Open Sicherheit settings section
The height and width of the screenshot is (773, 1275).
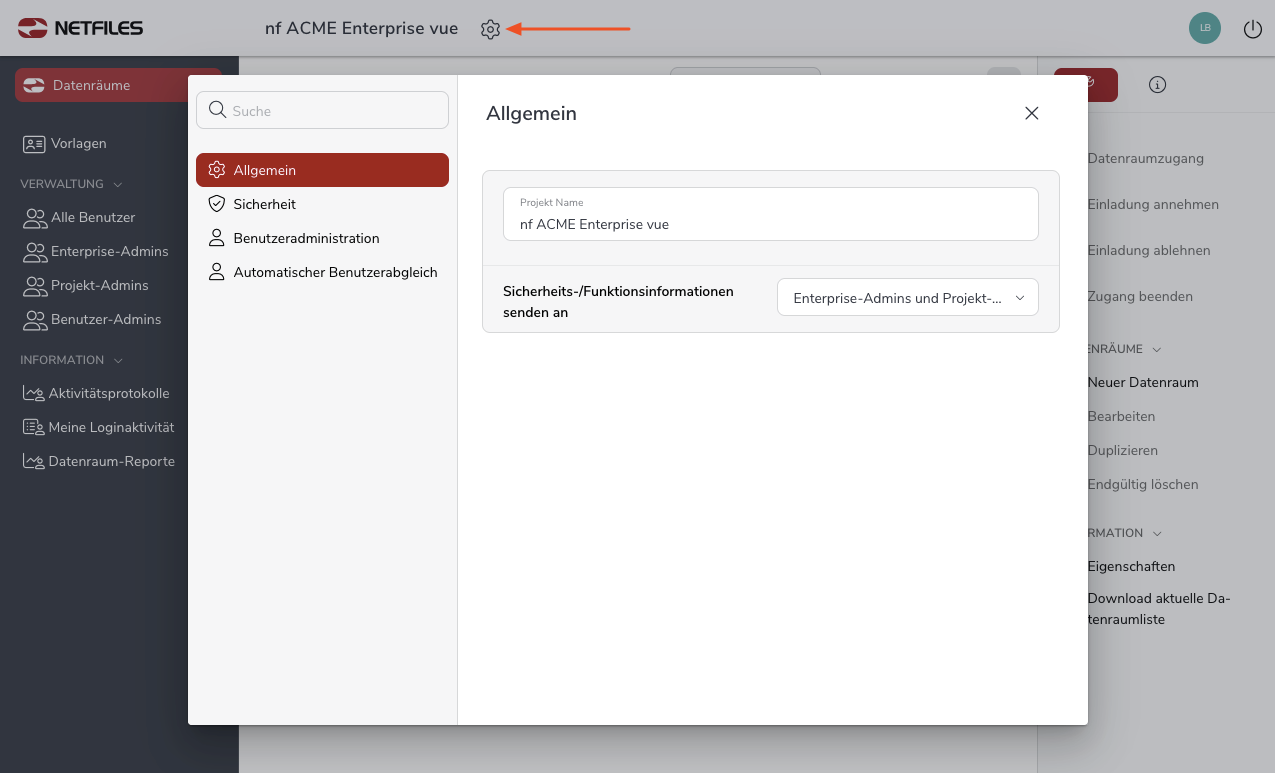point(264,204)
